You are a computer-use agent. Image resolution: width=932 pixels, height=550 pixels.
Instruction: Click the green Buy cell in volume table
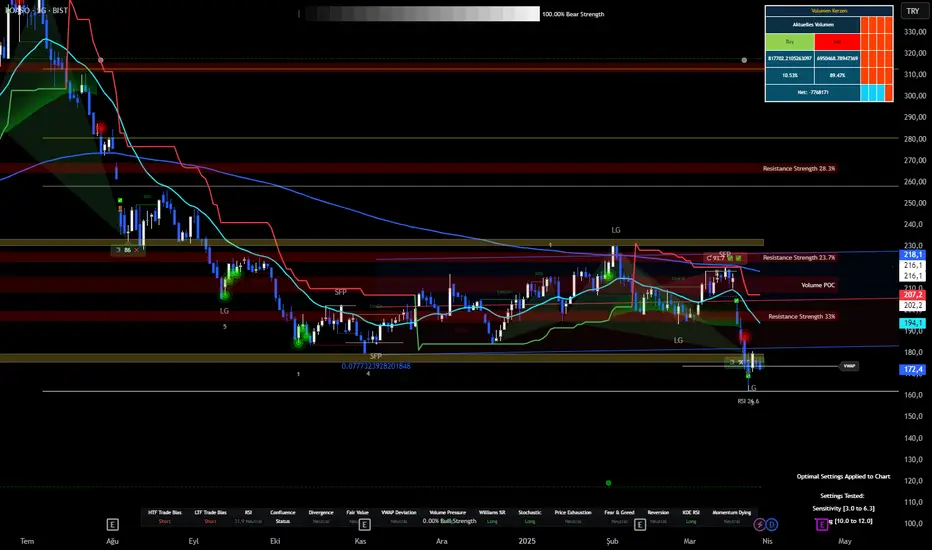pyautogui.click(x=790, y=42)
